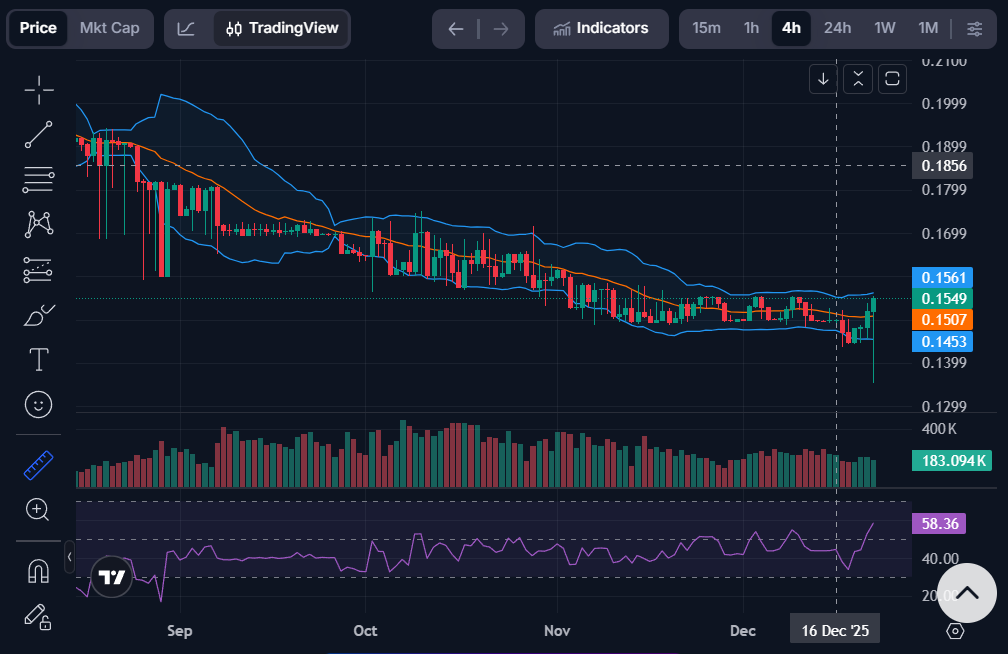Open the Indicators dialog
The height and width of the screenshot is (654, 1008).
(x=601, y=28)
